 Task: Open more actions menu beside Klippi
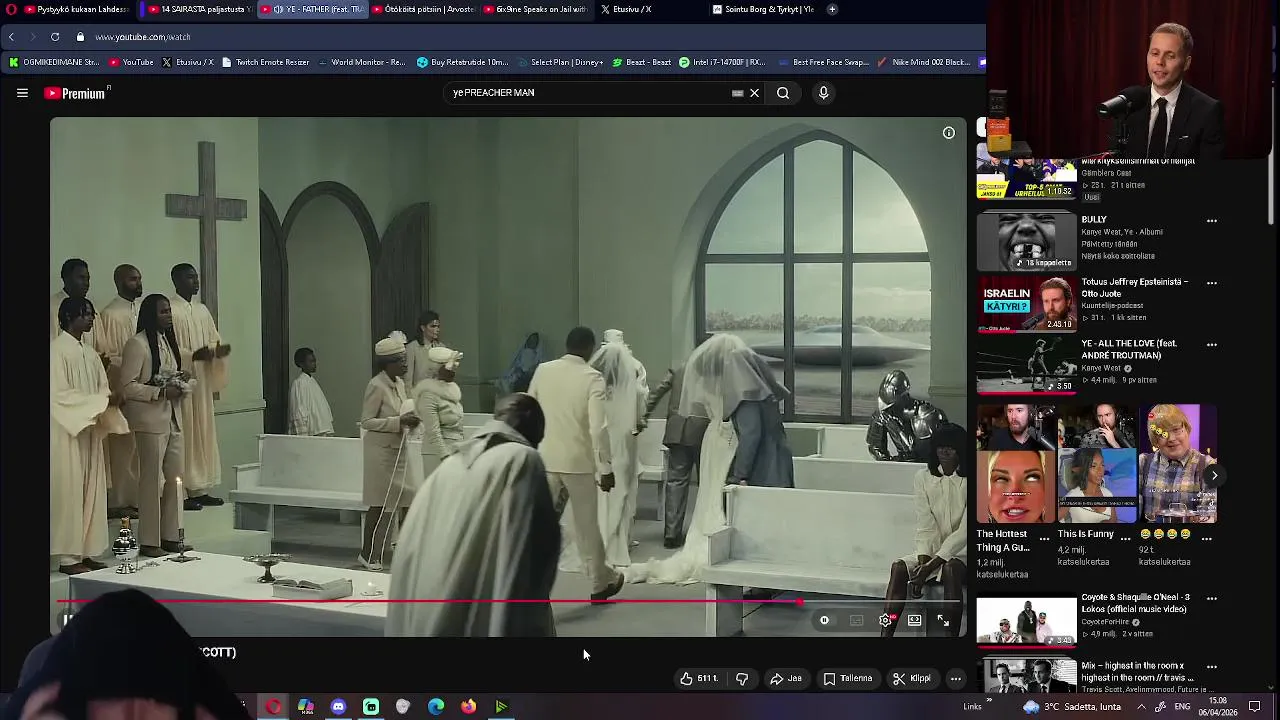955,678
